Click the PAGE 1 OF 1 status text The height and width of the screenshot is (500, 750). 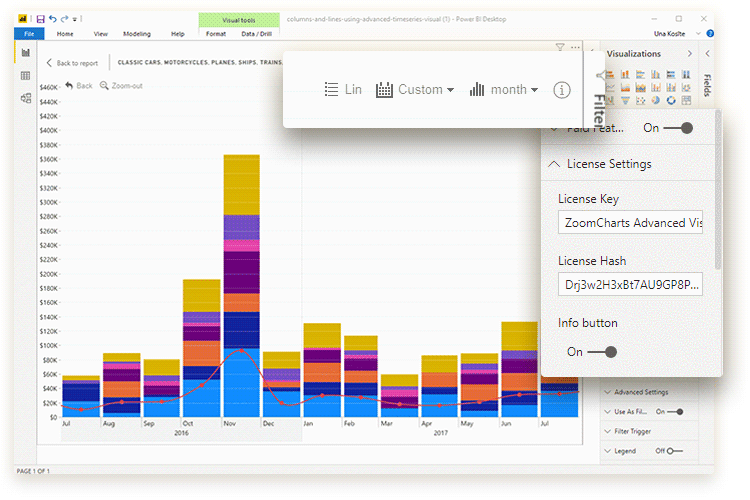33,471
